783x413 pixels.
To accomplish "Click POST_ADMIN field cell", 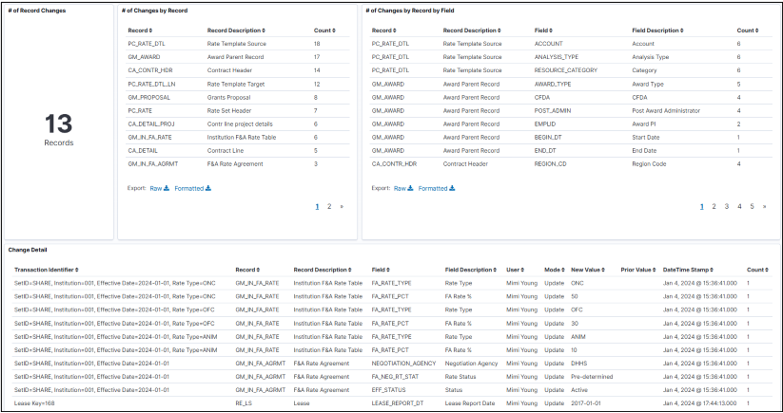I will click(x=552, y=110).
